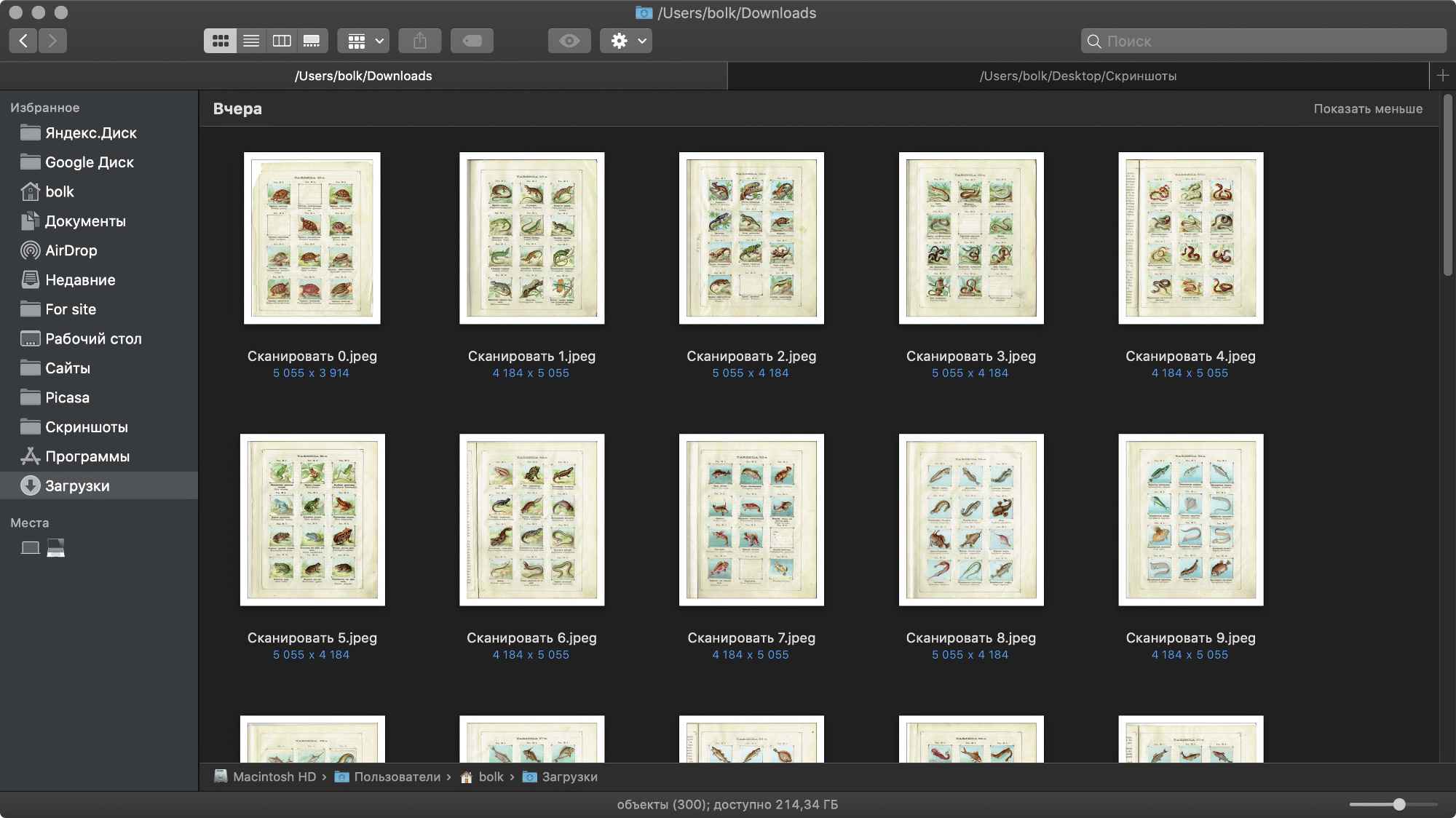This screenshot has width=1456, height=818.
Task: Go back with the left arrow
Action: click(23, 41)
